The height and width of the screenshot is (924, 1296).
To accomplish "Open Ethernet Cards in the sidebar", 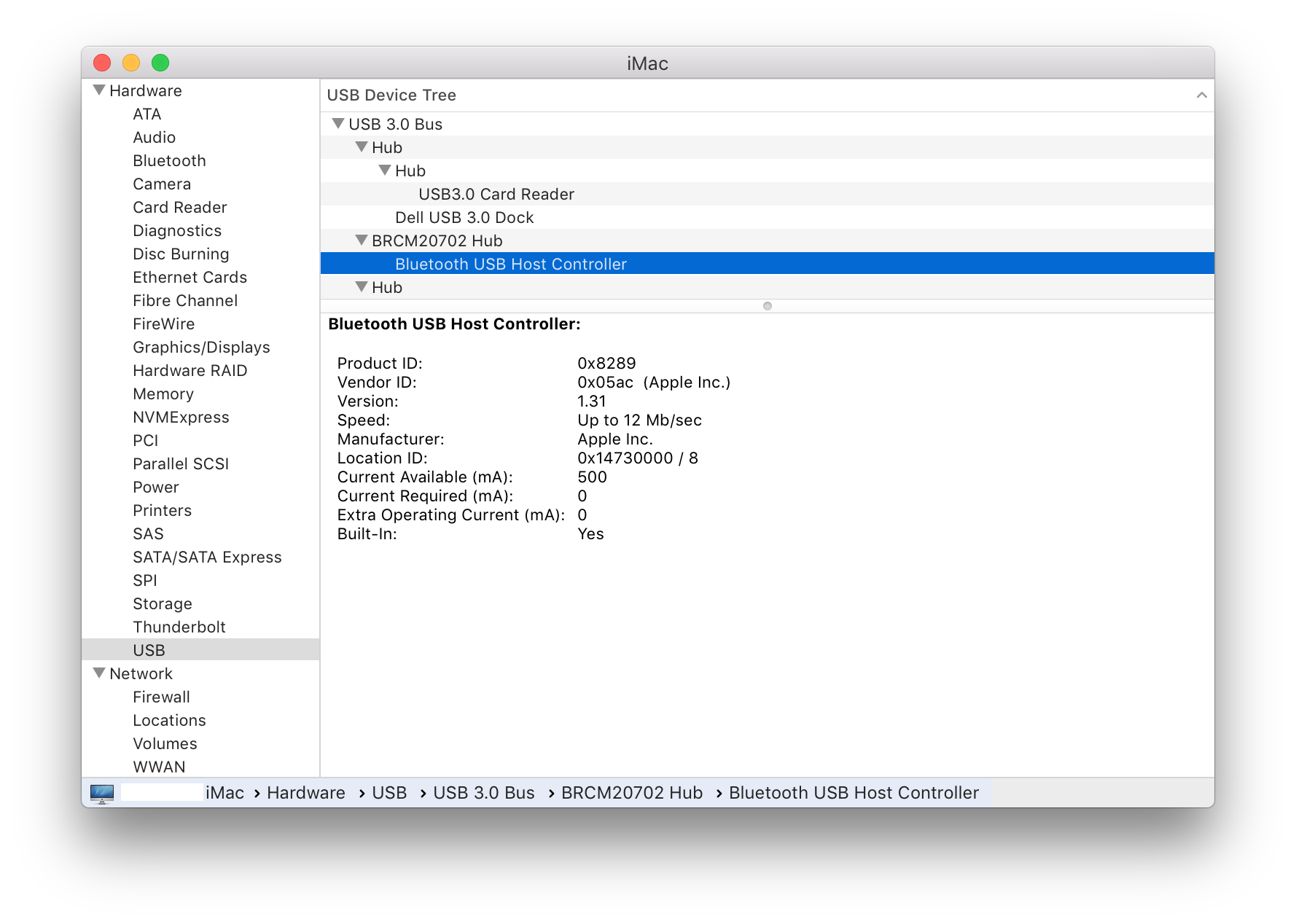I will point(200,278).
